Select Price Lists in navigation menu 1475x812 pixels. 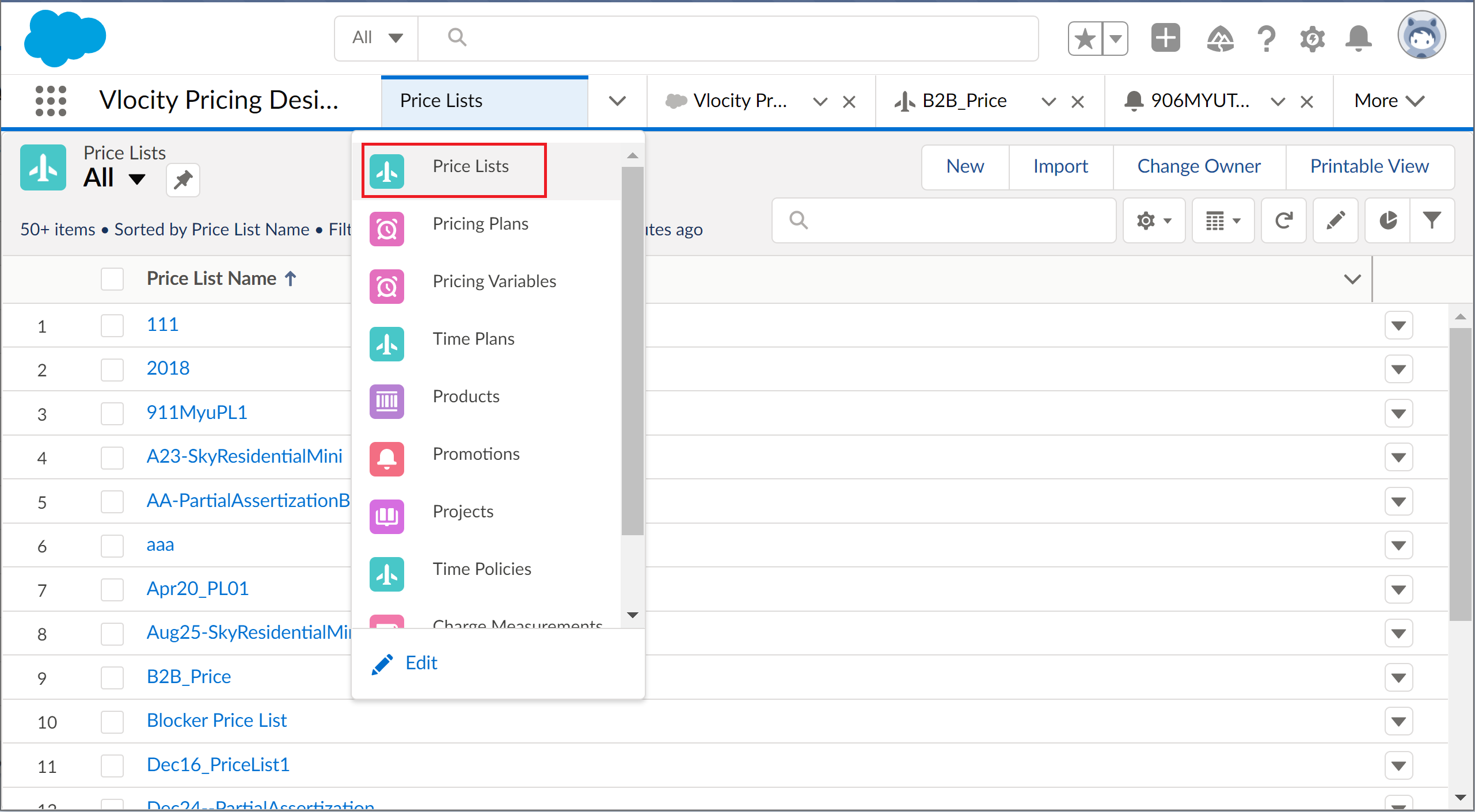pyautogui.click(x=486, y=171)
